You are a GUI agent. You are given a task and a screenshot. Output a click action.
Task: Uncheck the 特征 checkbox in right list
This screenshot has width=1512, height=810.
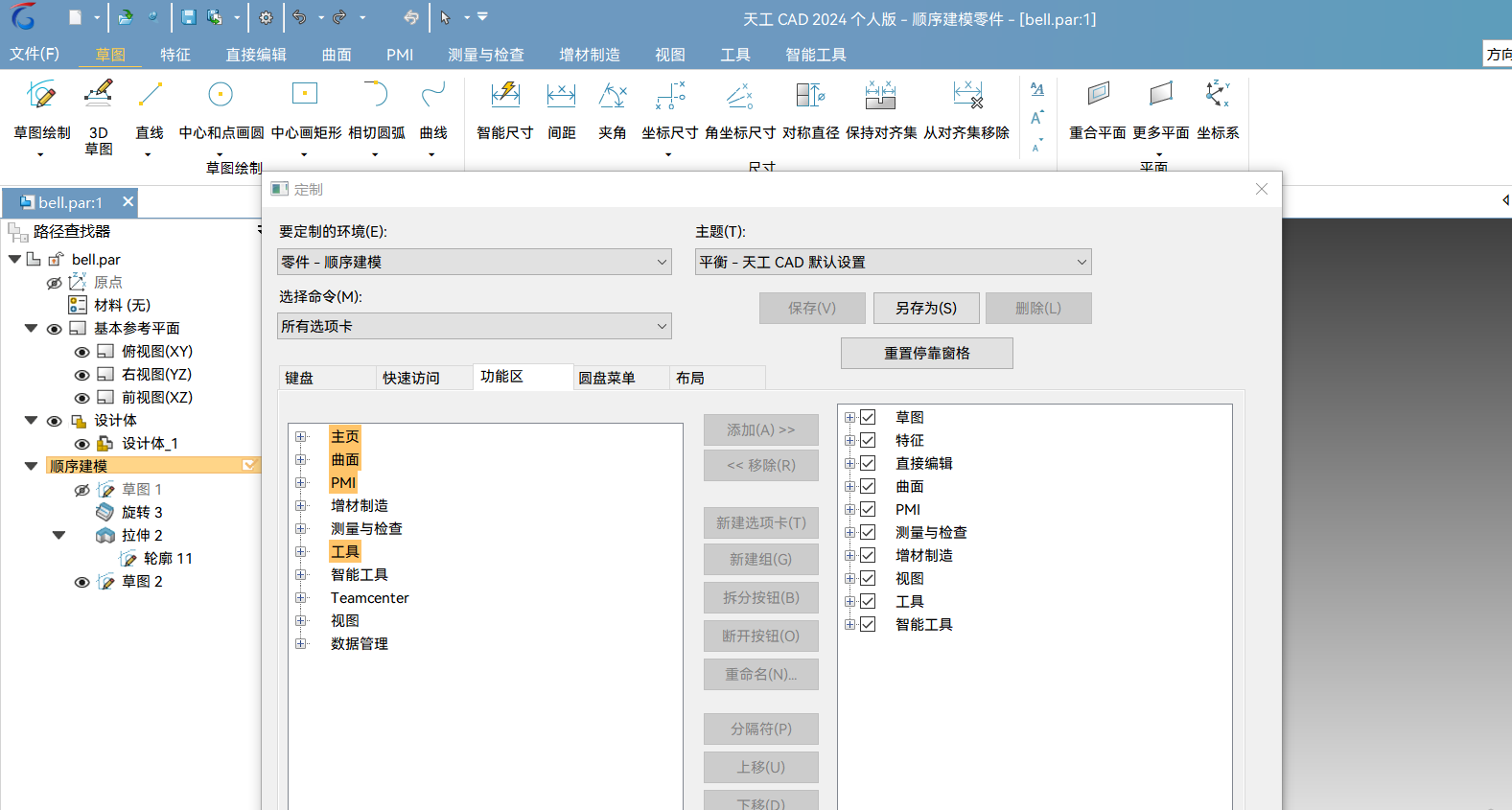coord(868,440)
